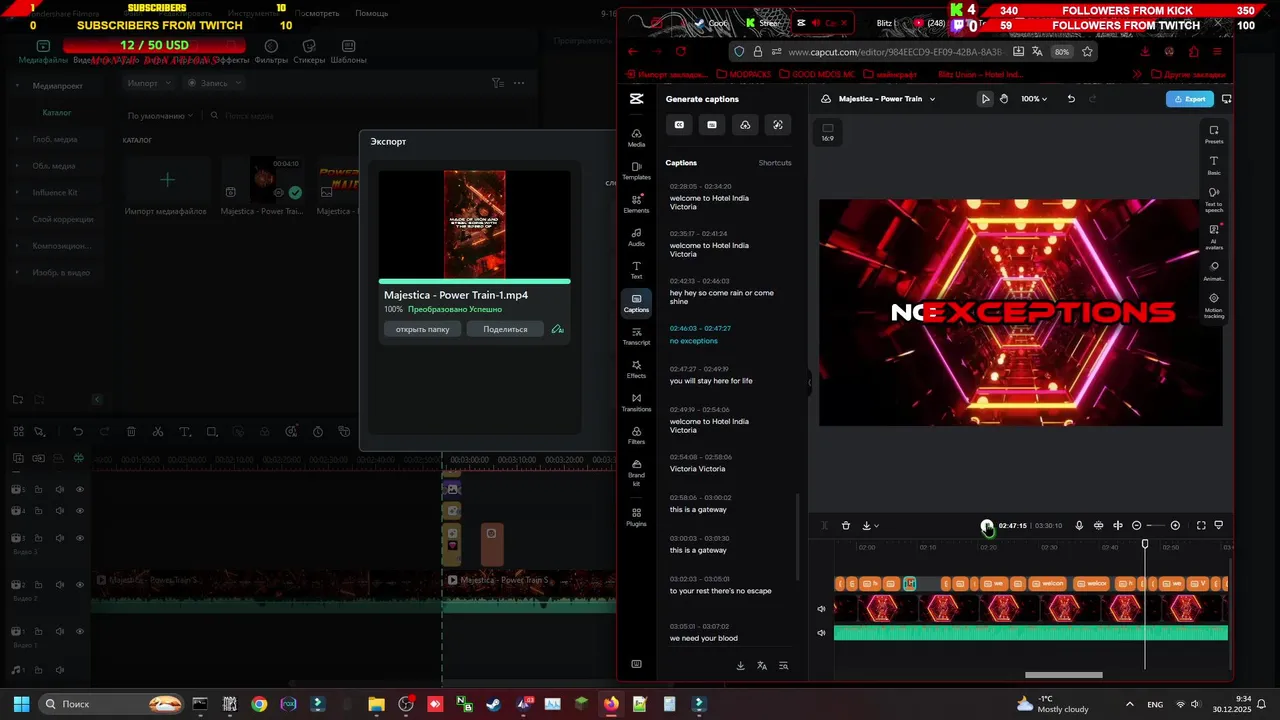Image resolution: width=1280 pixels, height=720 pixels.
Task: Select the pointer tool in CapCut toolbar
Action: click(x=985, y=99)
